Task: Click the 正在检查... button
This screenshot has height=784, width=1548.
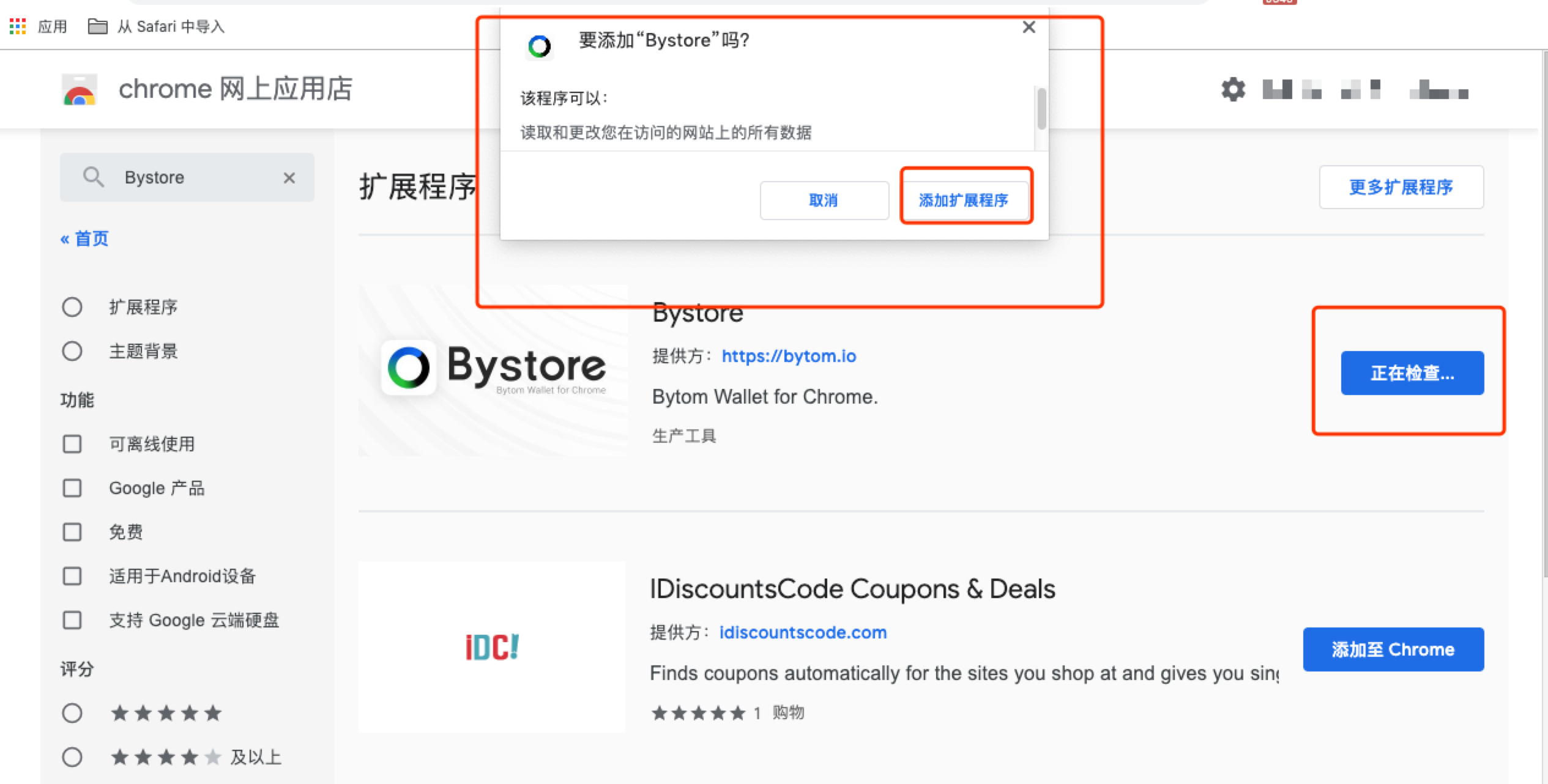Action: pyautogui.click(x=1412, y=373)
